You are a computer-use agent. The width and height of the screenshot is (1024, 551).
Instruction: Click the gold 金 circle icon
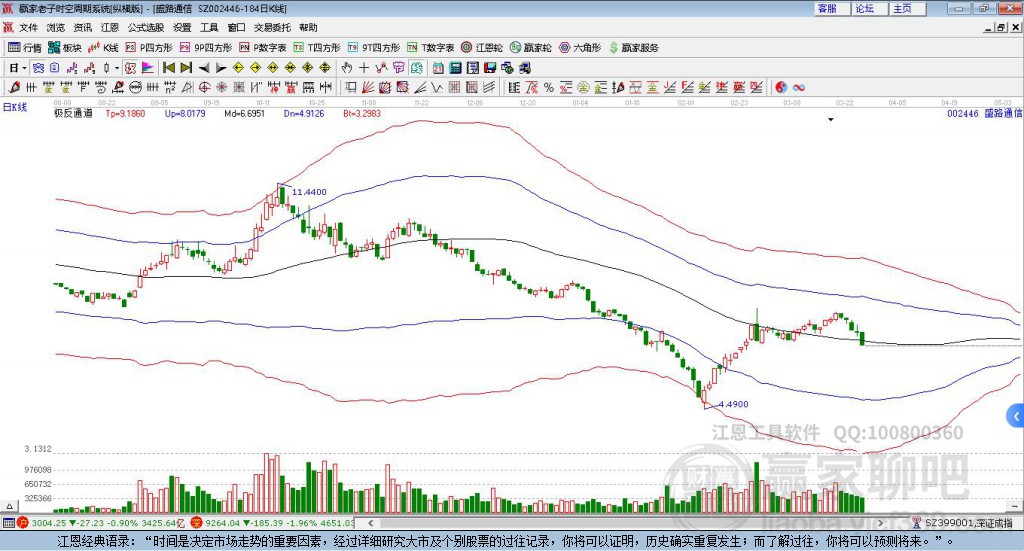583,87
